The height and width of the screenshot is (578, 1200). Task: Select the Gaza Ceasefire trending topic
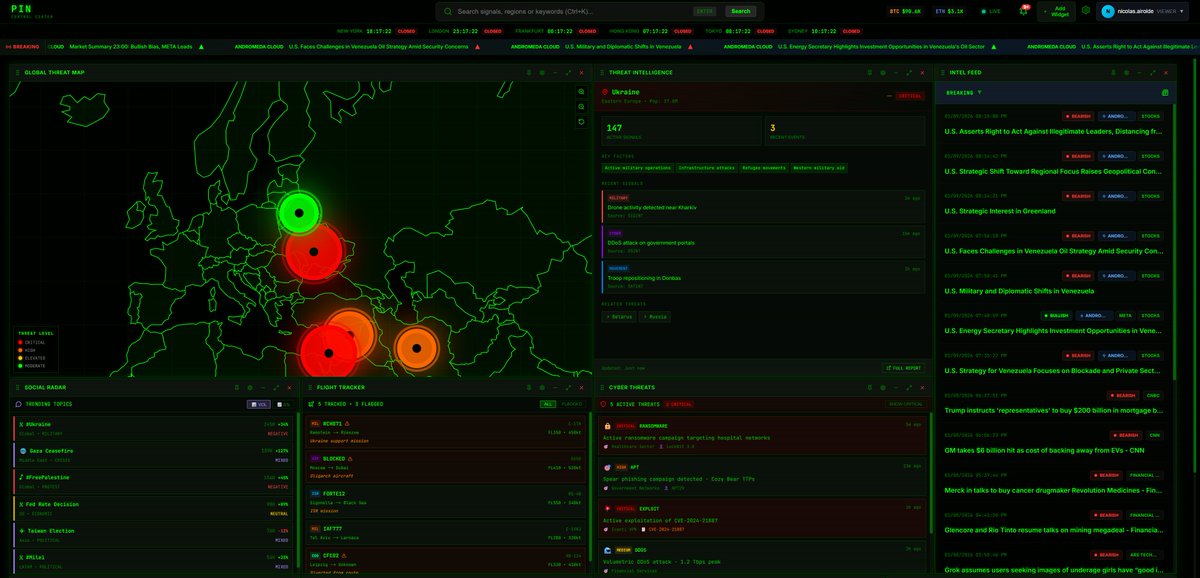153,455
